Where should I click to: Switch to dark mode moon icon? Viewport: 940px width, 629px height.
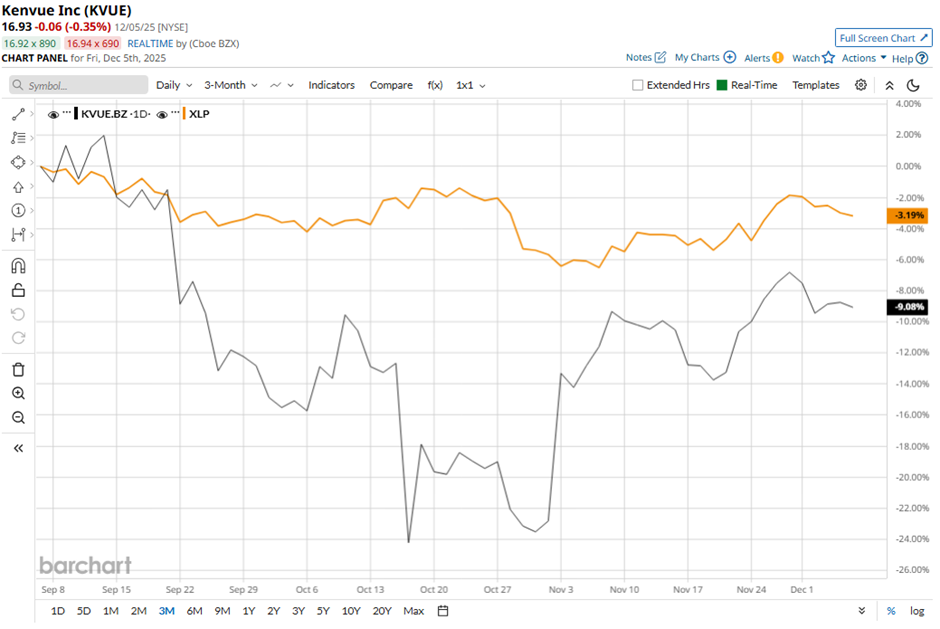coord(913,85)
